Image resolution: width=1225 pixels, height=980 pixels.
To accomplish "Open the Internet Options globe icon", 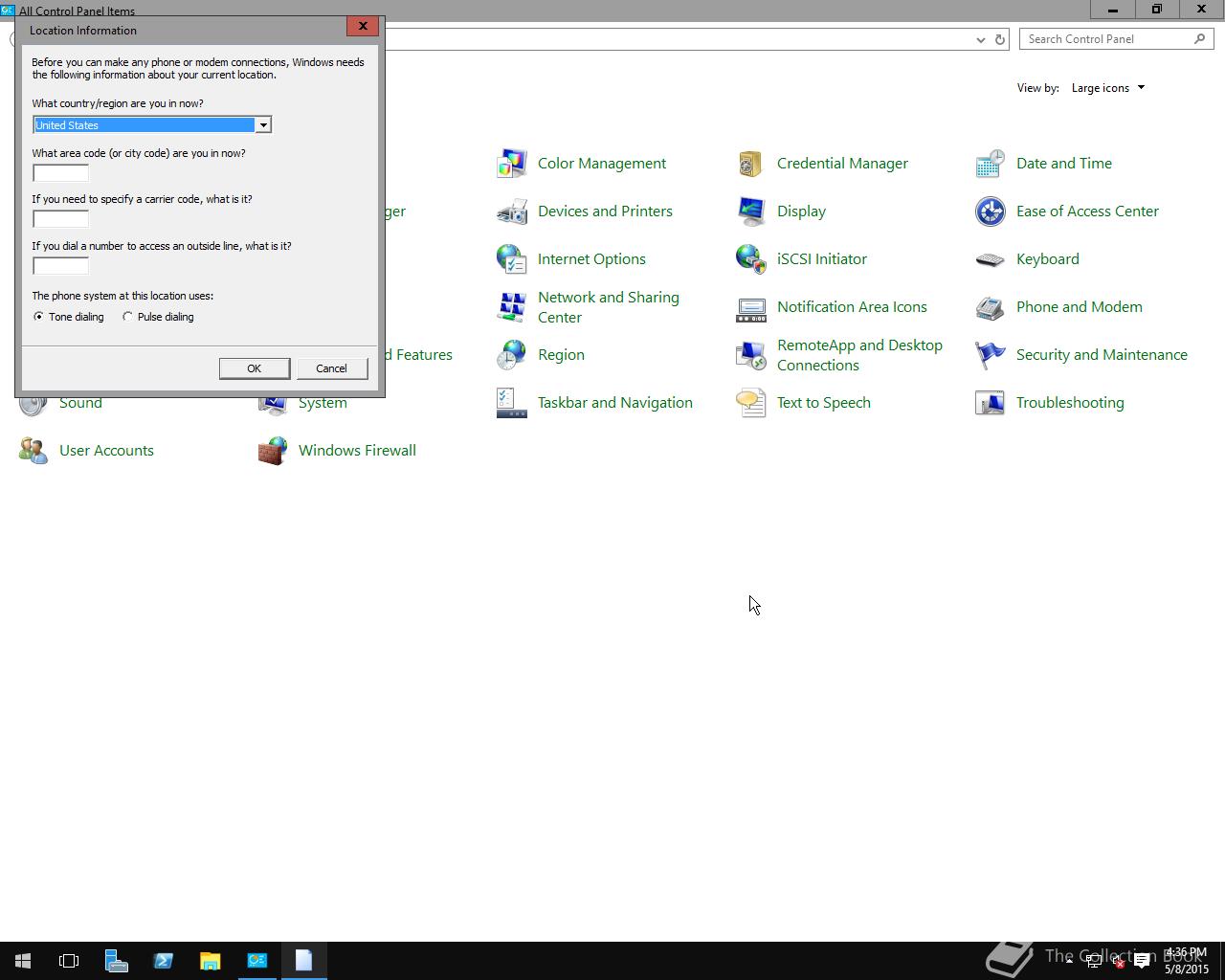I will (x=512, y=259).
